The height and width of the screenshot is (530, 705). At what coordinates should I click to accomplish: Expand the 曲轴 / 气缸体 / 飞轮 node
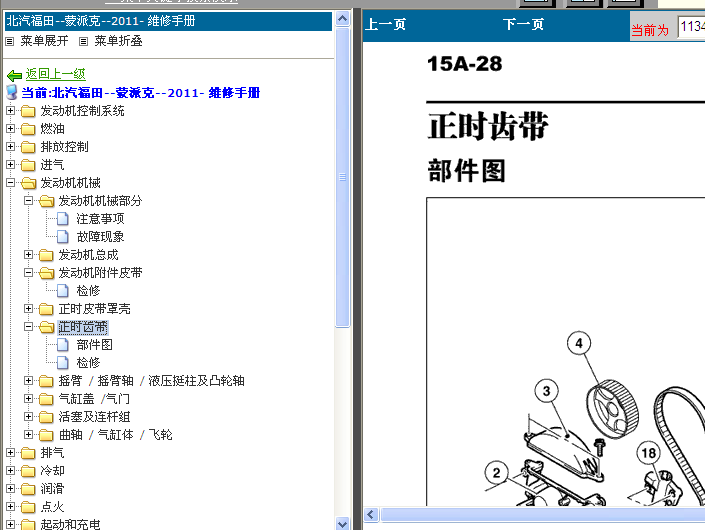28,434
